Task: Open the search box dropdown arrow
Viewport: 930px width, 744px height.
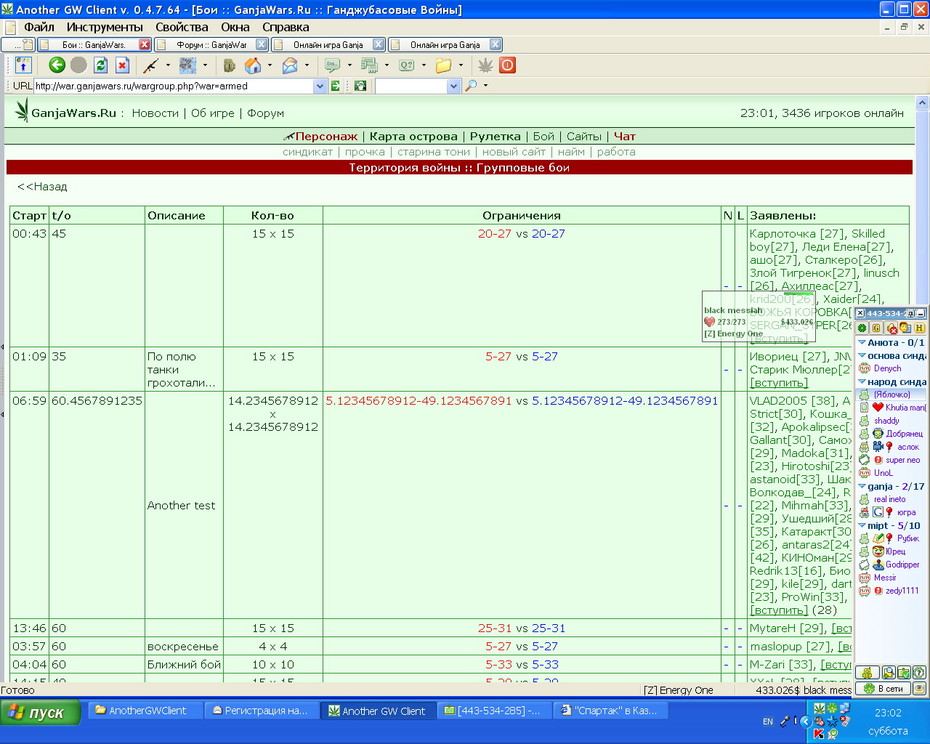Action: (454, 86)
